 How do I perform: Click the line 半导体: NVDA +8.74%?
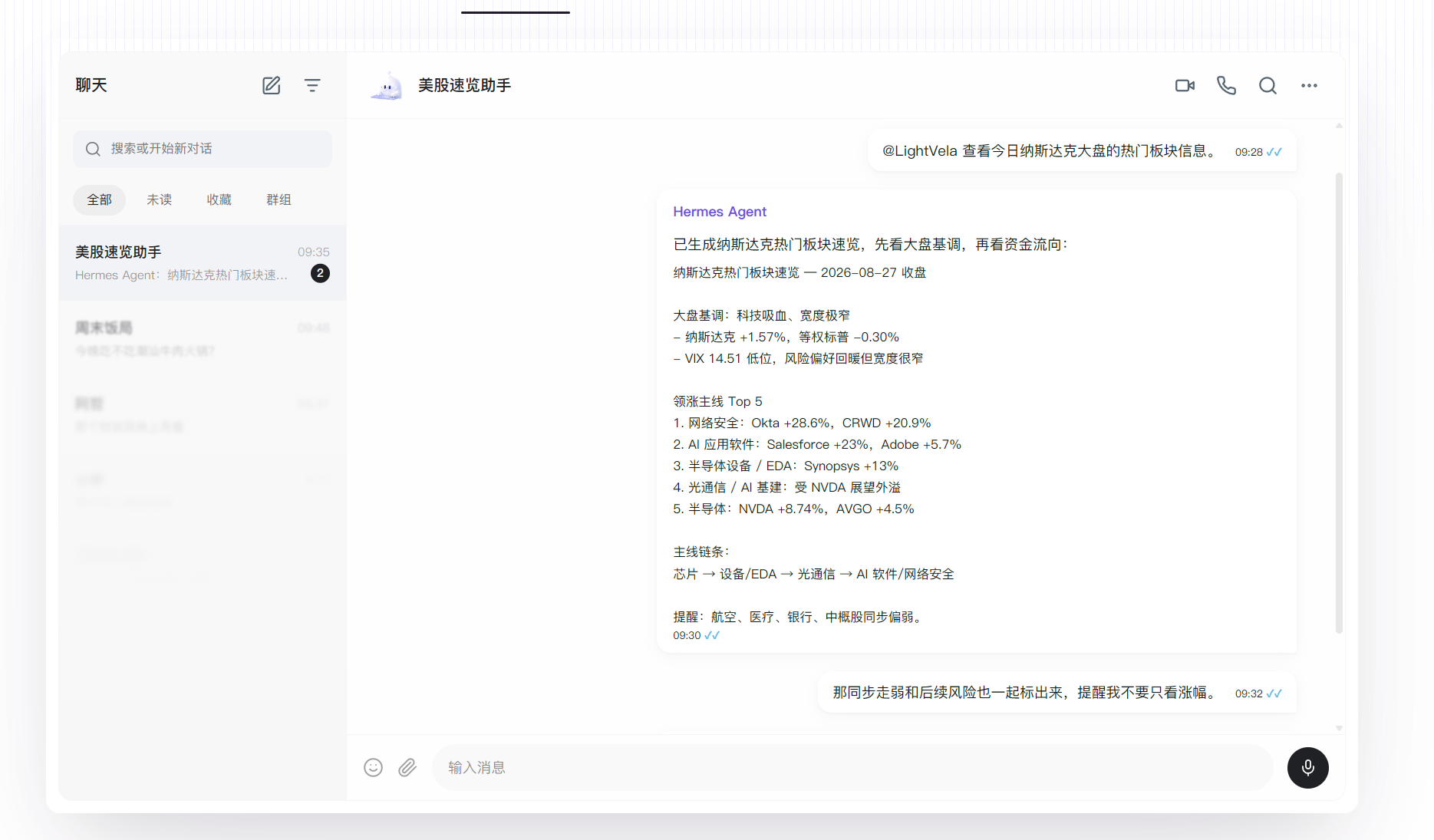coord(793,509)
